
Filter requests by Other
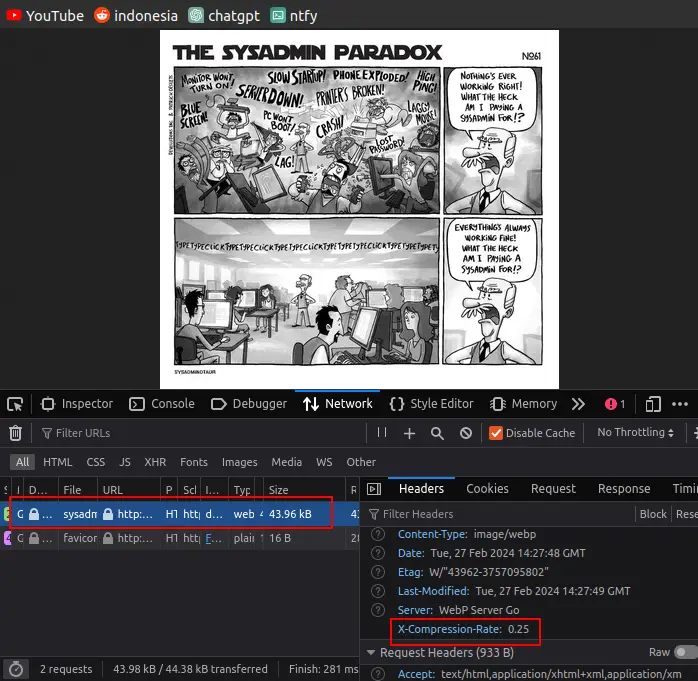[361, 462]
